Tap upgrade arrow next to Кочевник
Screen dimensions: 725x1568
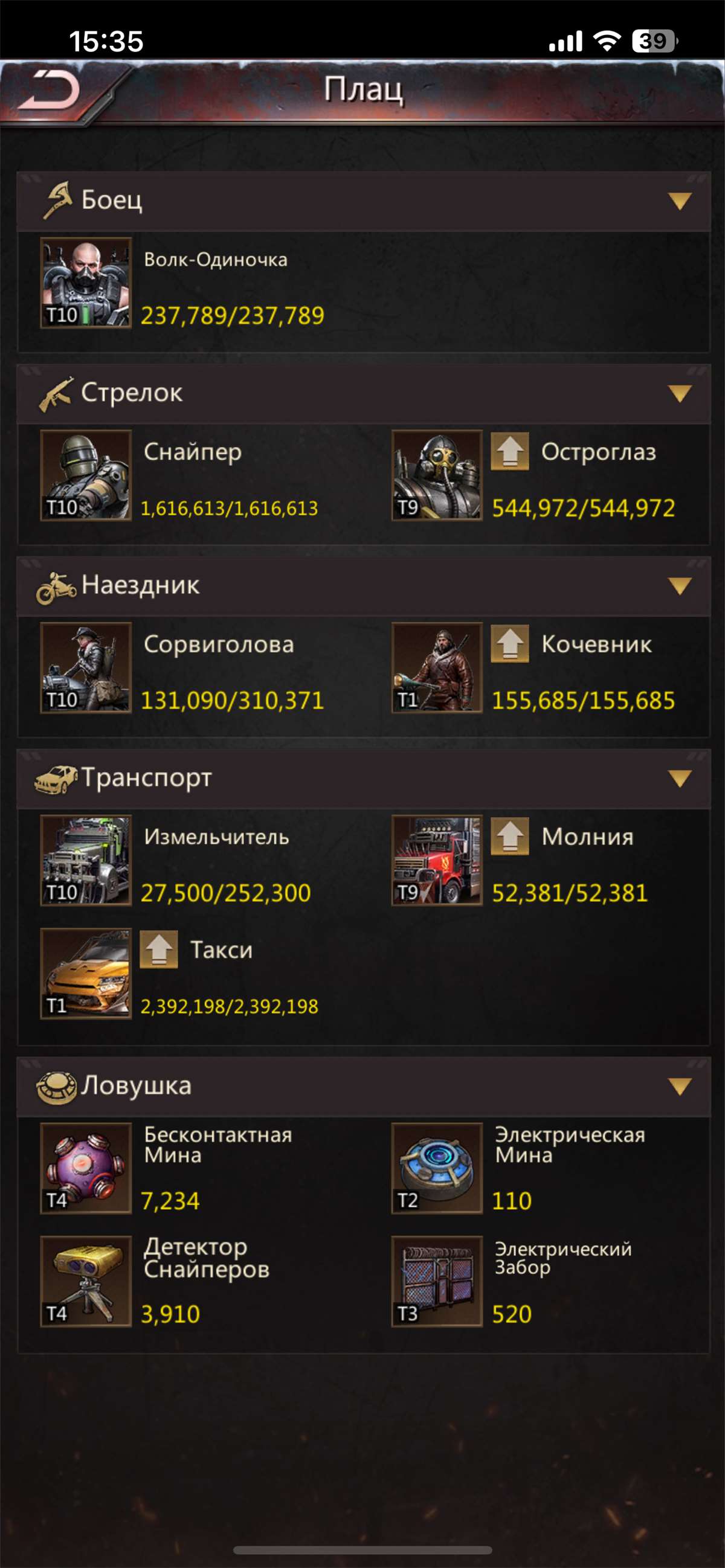point(509,644)
